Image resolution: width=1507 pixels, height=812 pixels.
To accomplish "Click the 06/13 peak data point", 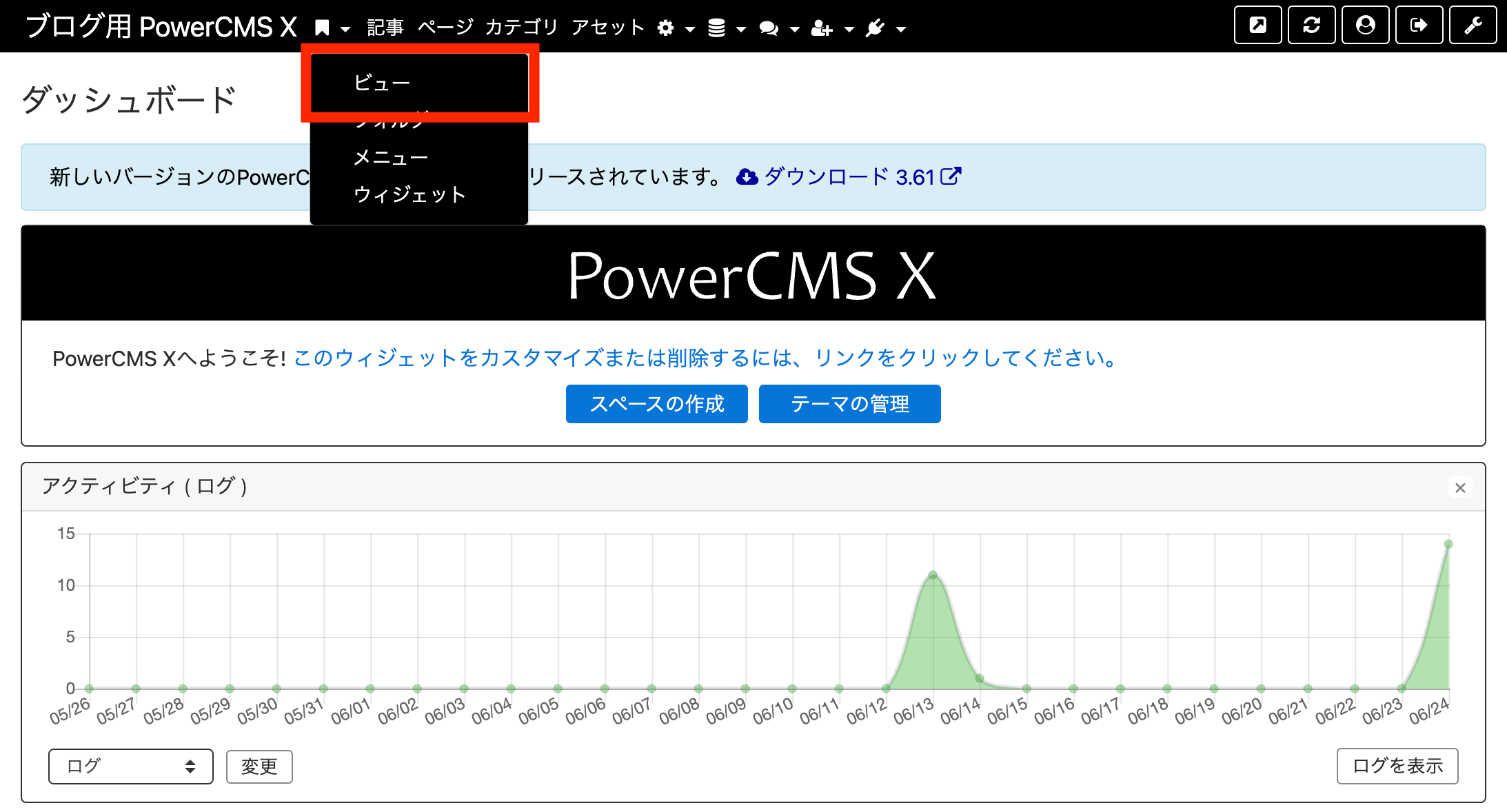I will pos(933,575).
